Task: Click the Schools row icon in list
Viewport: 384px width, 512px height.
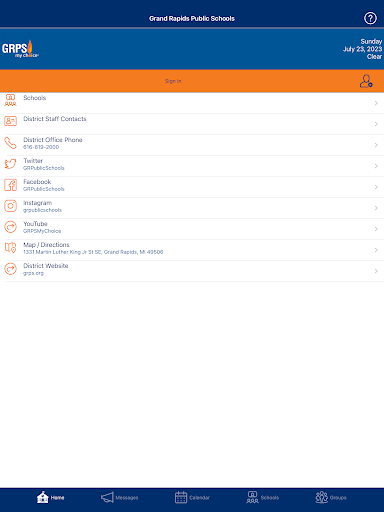Action: point(10,100)
